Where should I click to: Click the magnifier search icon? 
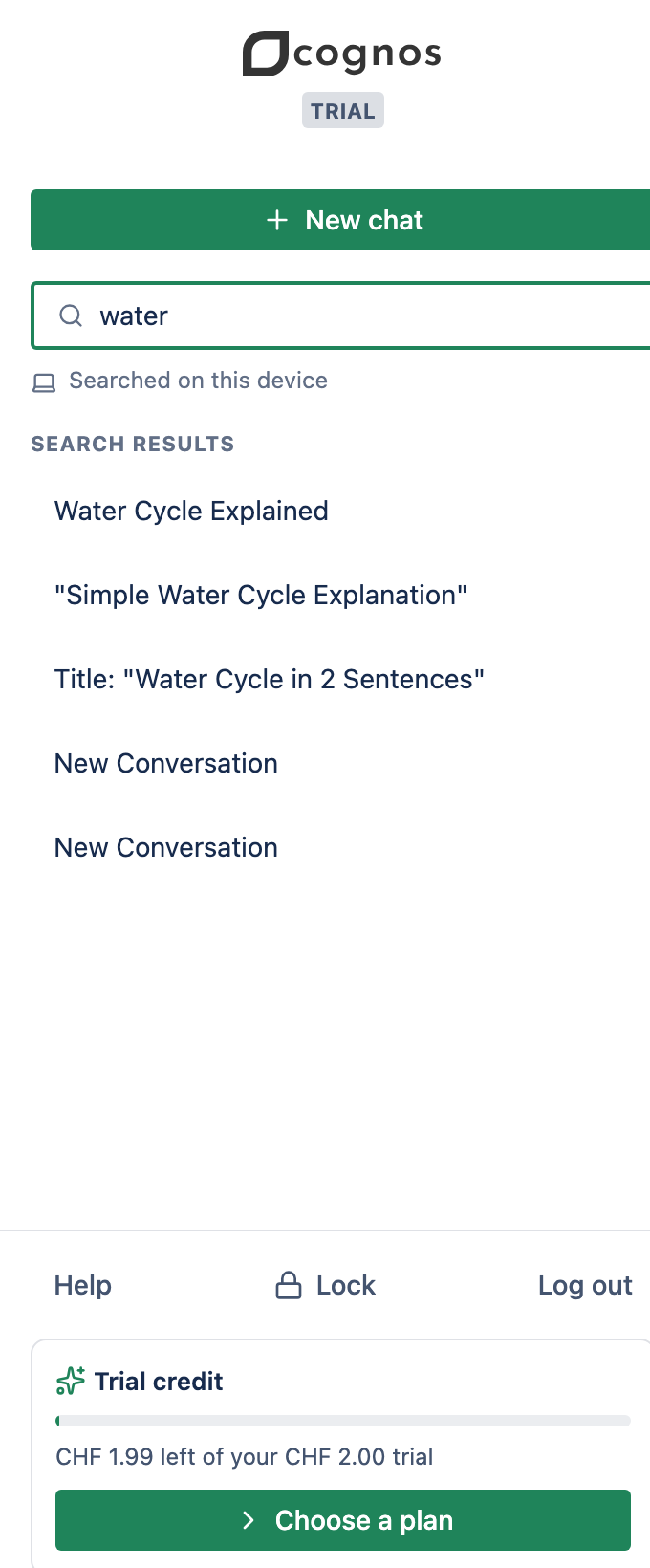[x=72, y=316]
